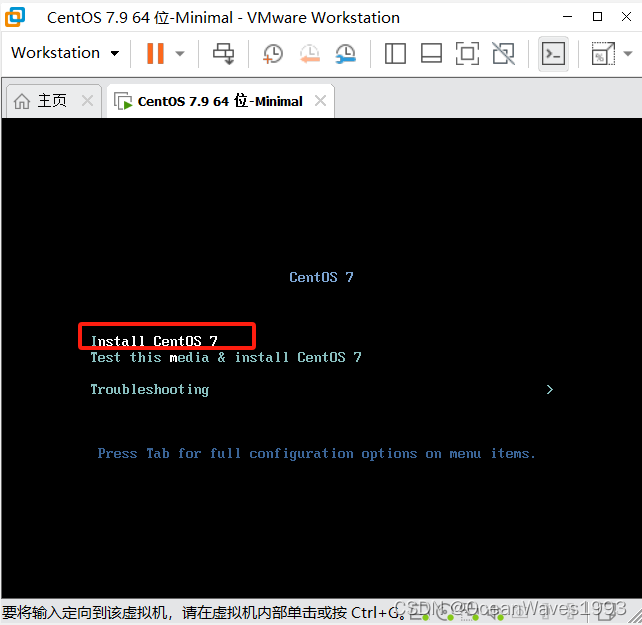Select the Troubleshooting menu entry
The image size is (642, 625).
point(150,389)
